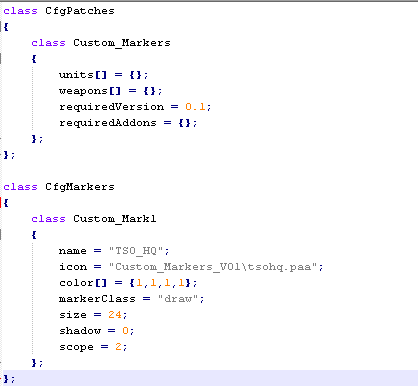This screenshot has height=386, width=418.
Task: Click the requiredAddons property name
Action: [108, 123]
